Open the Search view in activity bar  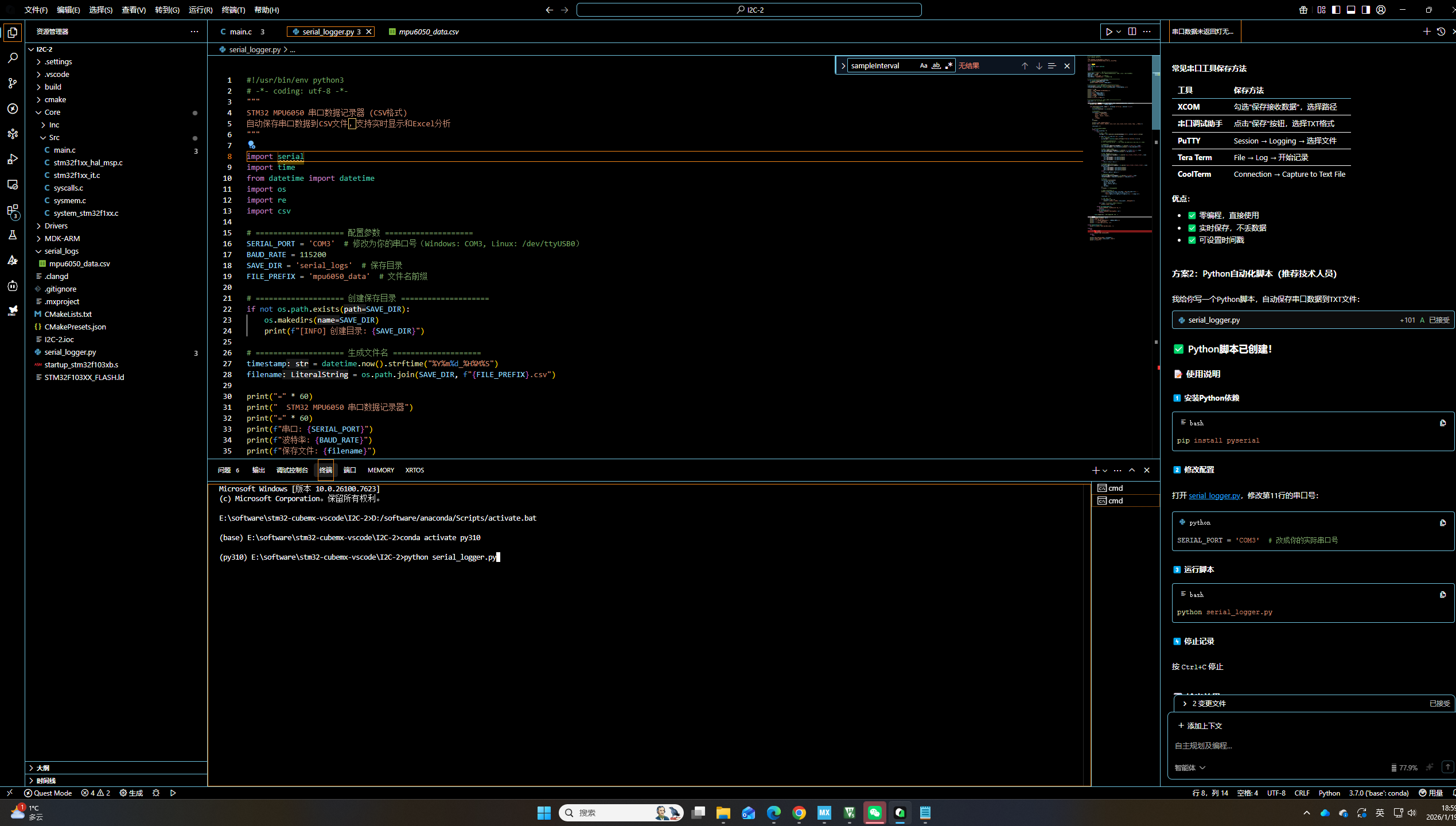[x=13, y=58]
